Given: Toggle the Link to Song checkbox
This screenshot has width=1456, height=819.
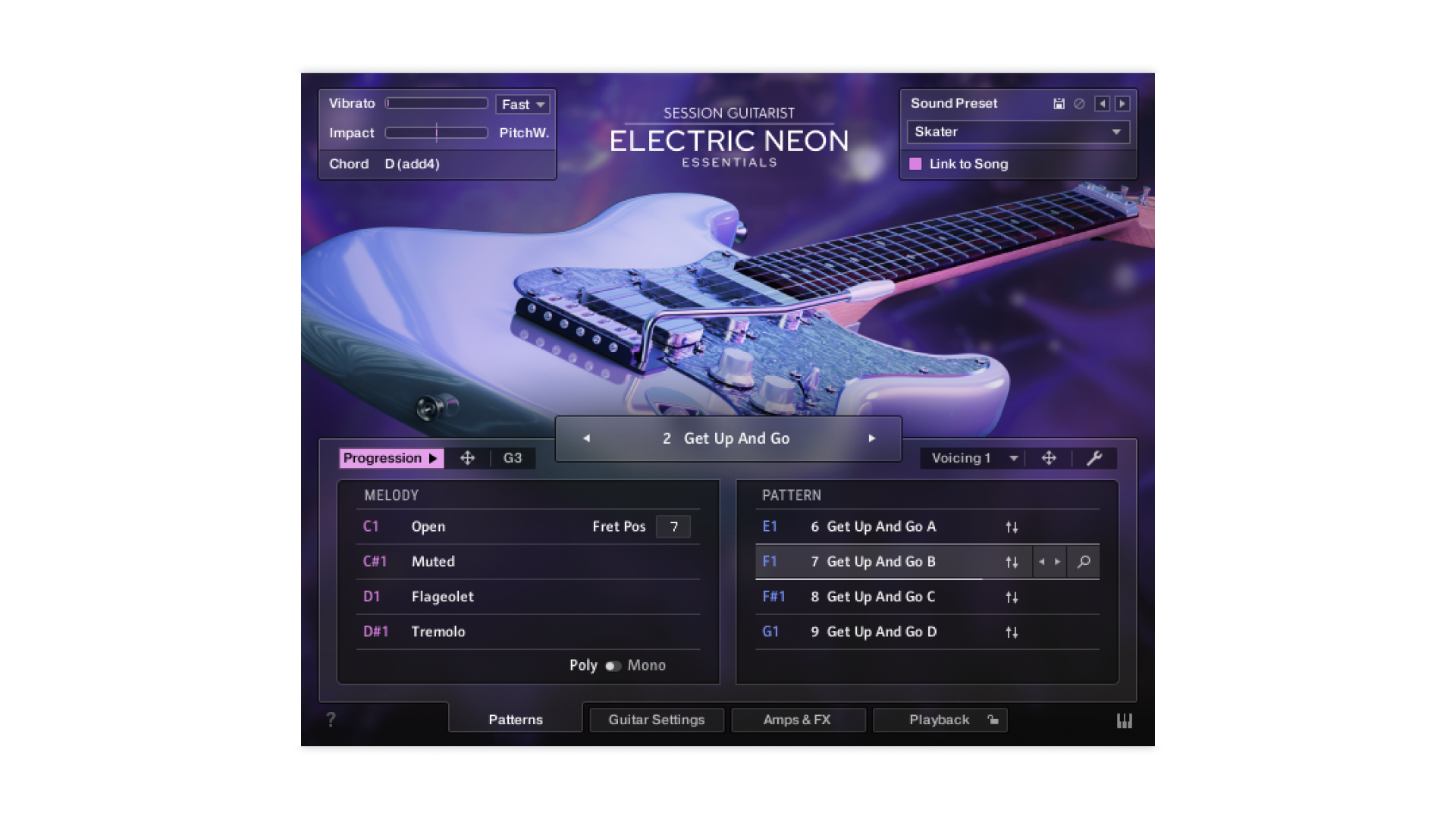Looking at the screenshot, I should [x=915, y=164].
